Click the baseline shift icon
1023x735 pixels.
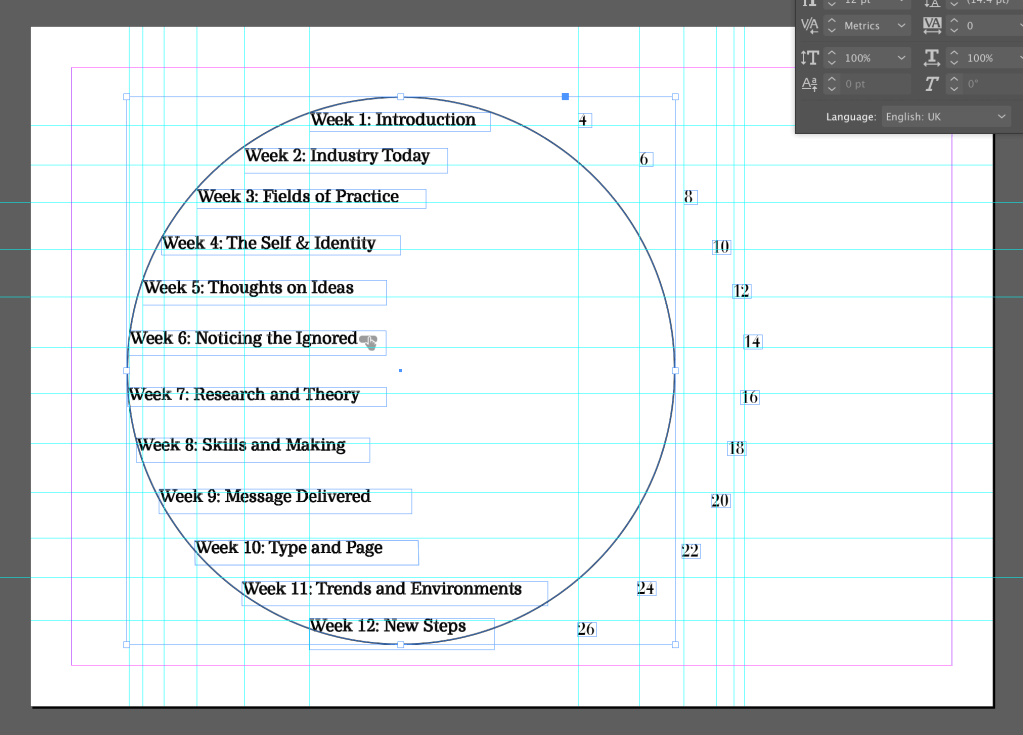coord(809,84)
